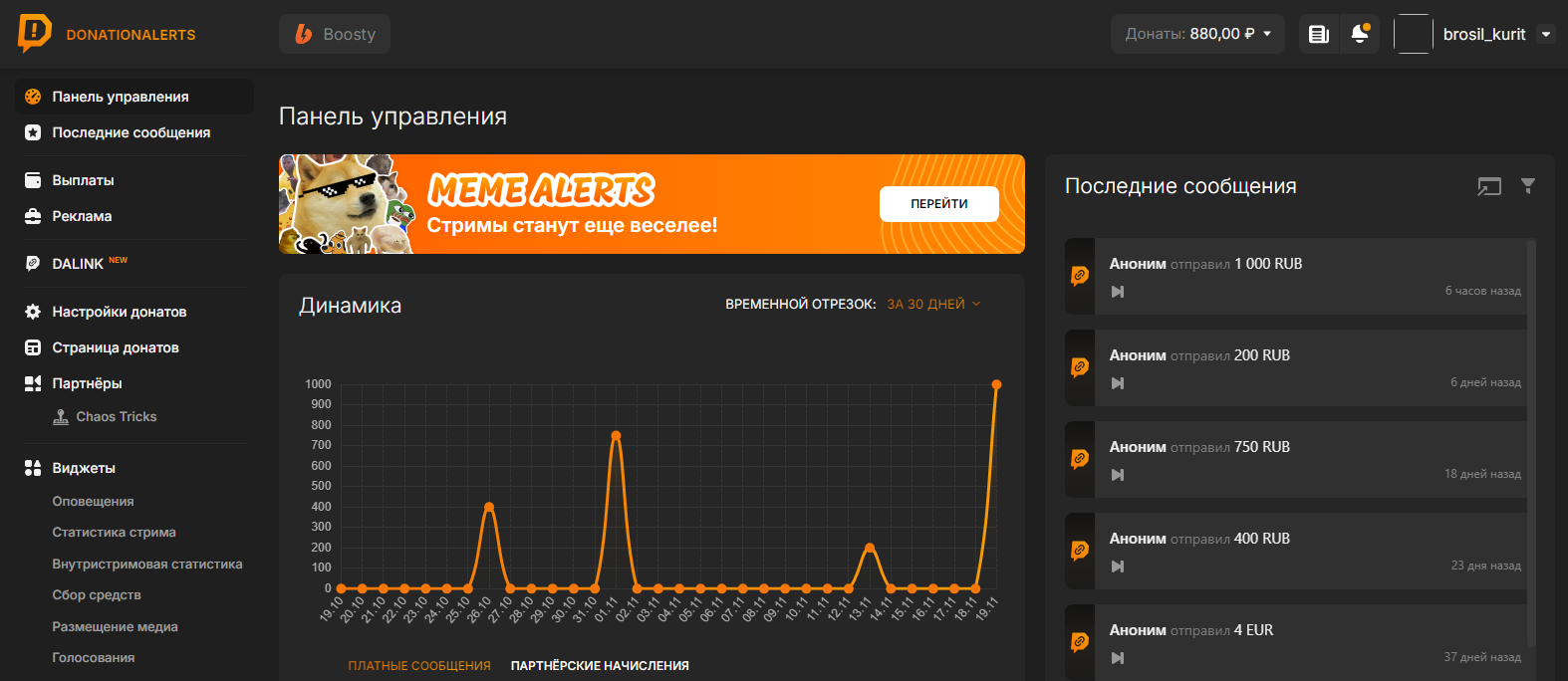Switch to ПАРТНЁРСКИЕ НАЧИСЛЕНИЯ chart tab

600,666
